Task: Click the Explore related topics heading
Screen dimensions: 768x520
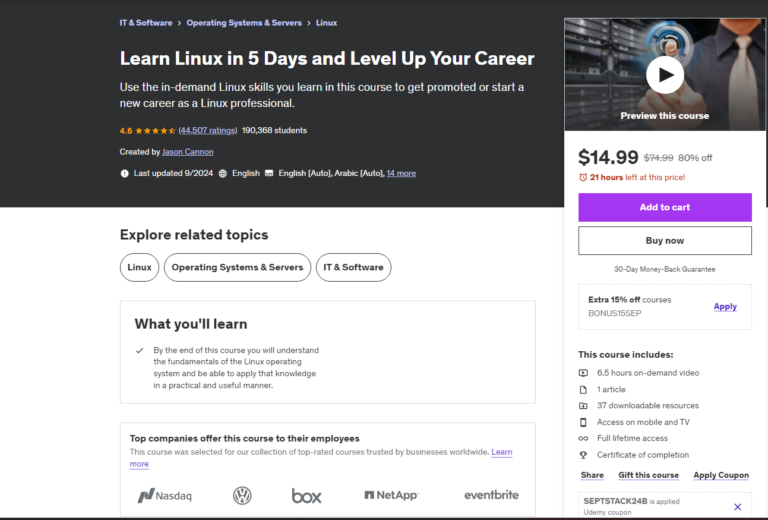Action: click(194, 235)
